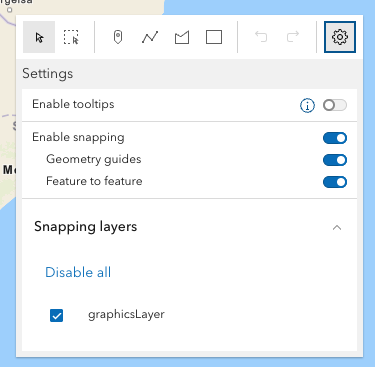Click the Settings panel title
Screen dimensions: 375x367
(48, 74)
